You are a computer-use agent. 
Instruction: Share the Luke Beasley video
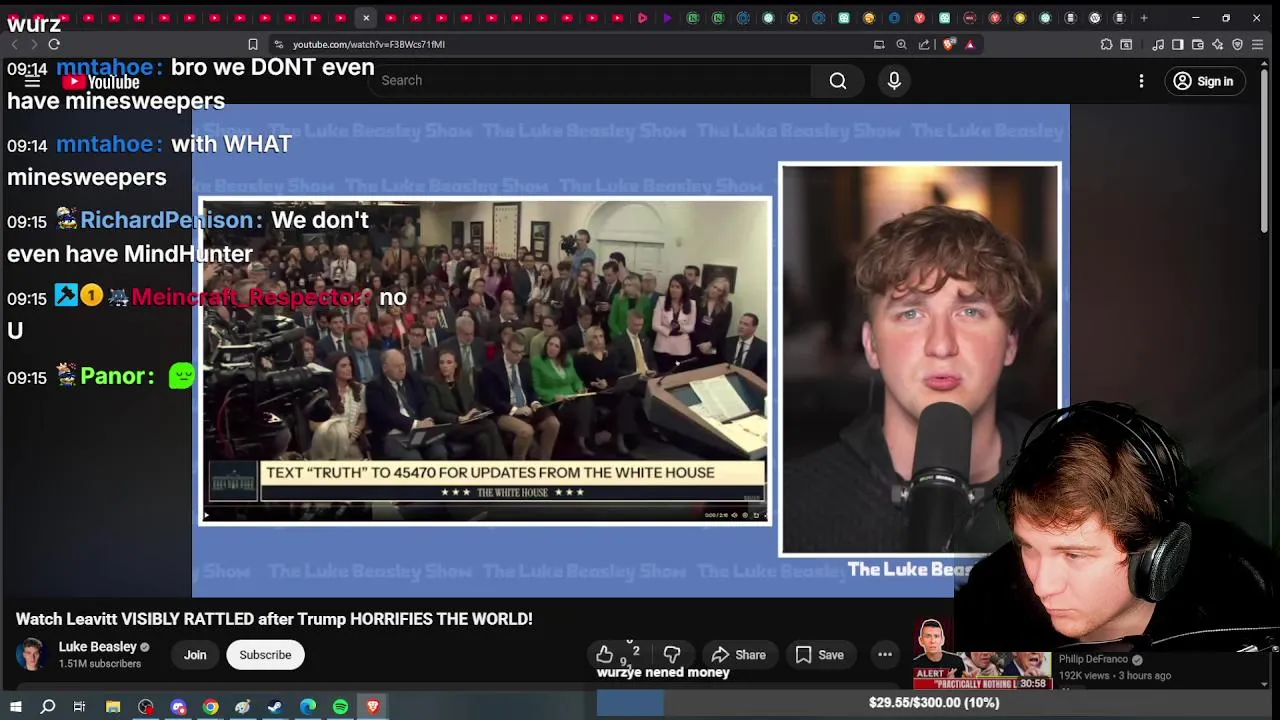pos(738,655)
